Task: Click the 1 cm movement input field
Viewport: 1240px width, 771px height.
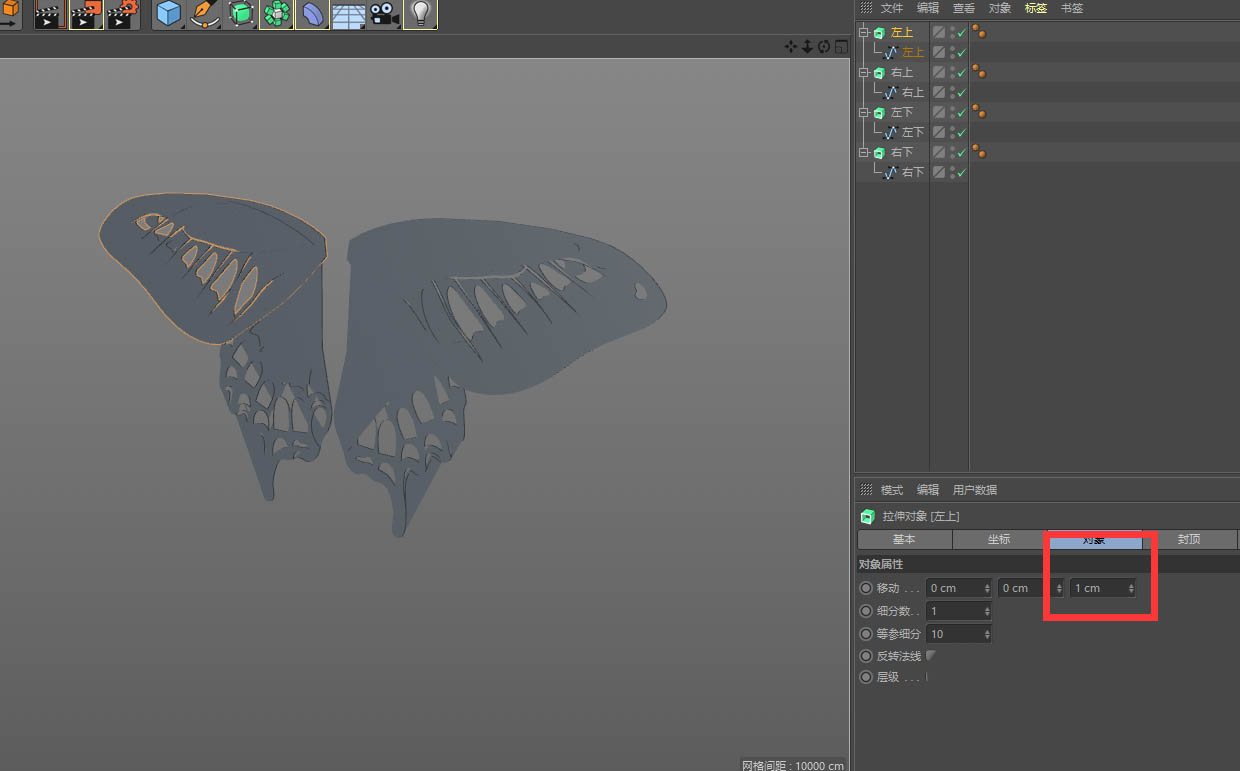Action: coord(1097,588)
